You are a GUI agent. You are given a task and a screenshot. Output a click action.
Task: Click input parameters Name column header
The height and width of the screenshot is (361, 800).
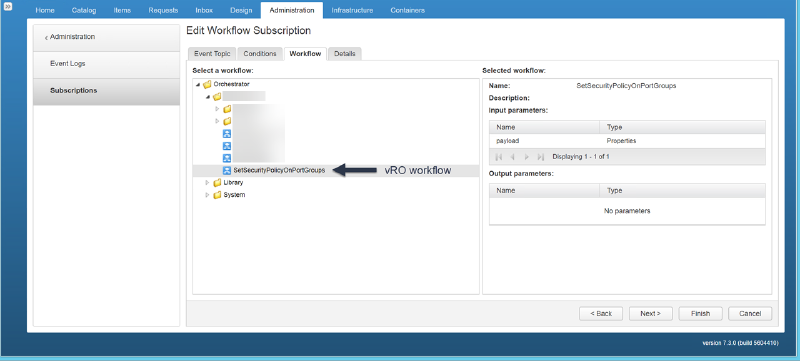tap(544, 127)
